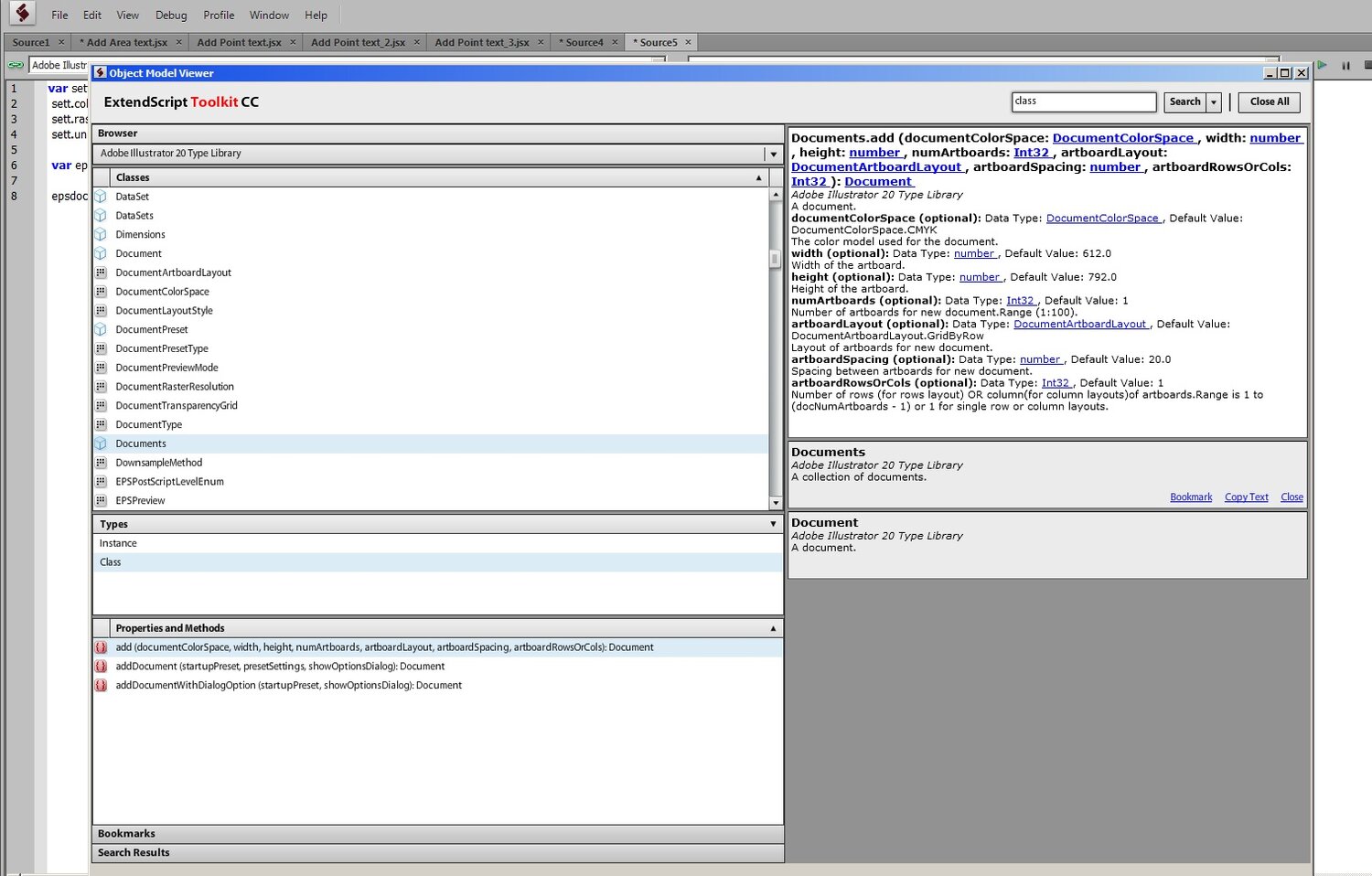The width and height of the screenshot is (1372, 876).
Task: Select the addDocument method row
Action: click(438, 667)
